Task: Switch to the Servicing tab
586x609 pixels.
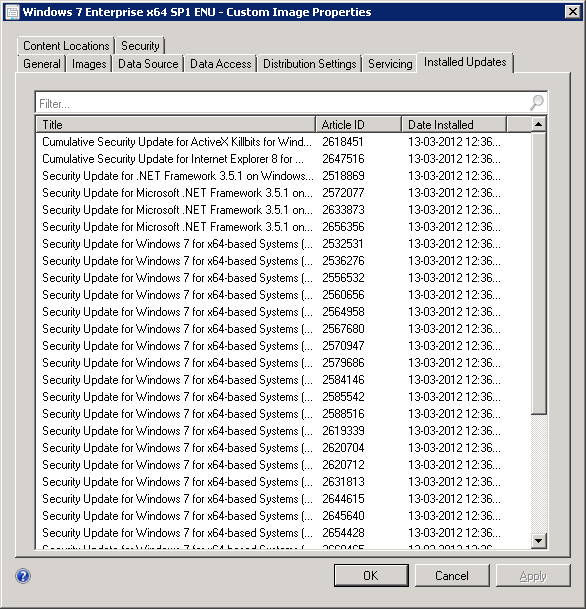Action: 390,64
